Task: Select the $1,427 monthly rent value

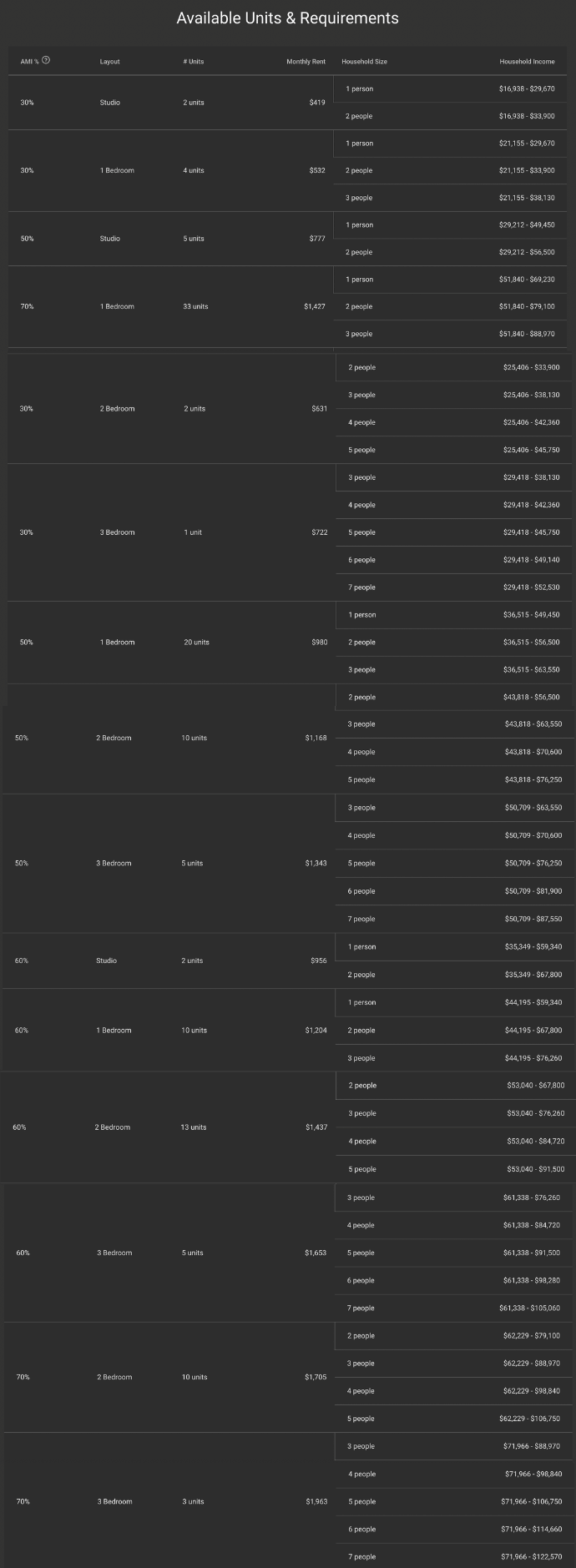Action: click(x=315, y=306)
